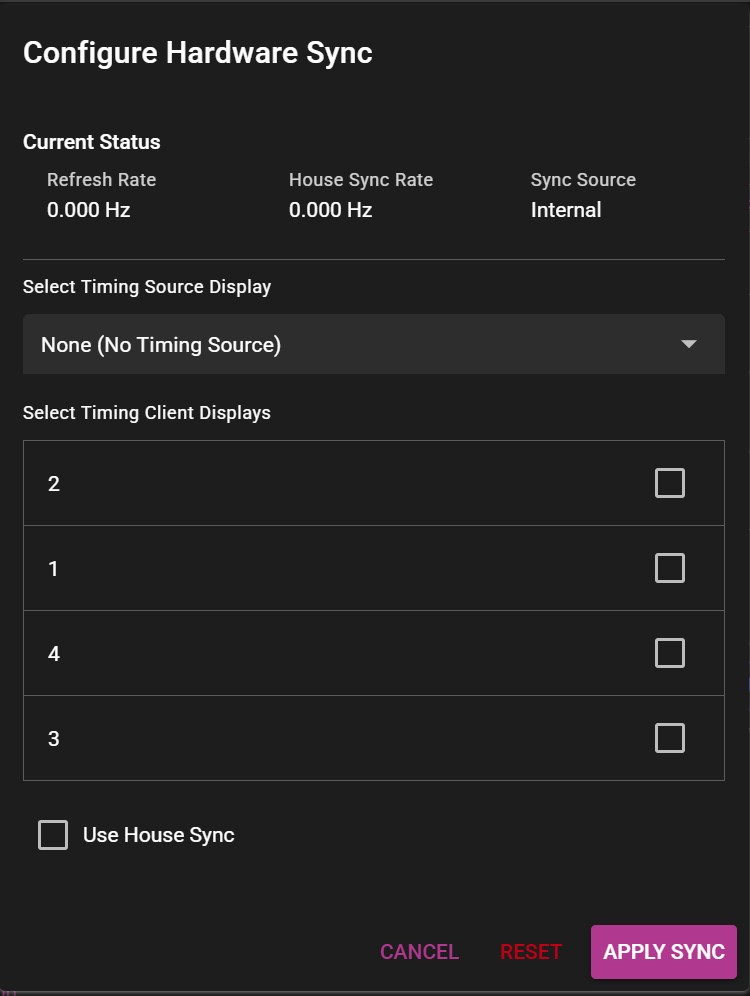Click CANCEL to dismiss the dialog
Image resolution: width=750 pixels, height=996 pixels.
coord(419,951)
